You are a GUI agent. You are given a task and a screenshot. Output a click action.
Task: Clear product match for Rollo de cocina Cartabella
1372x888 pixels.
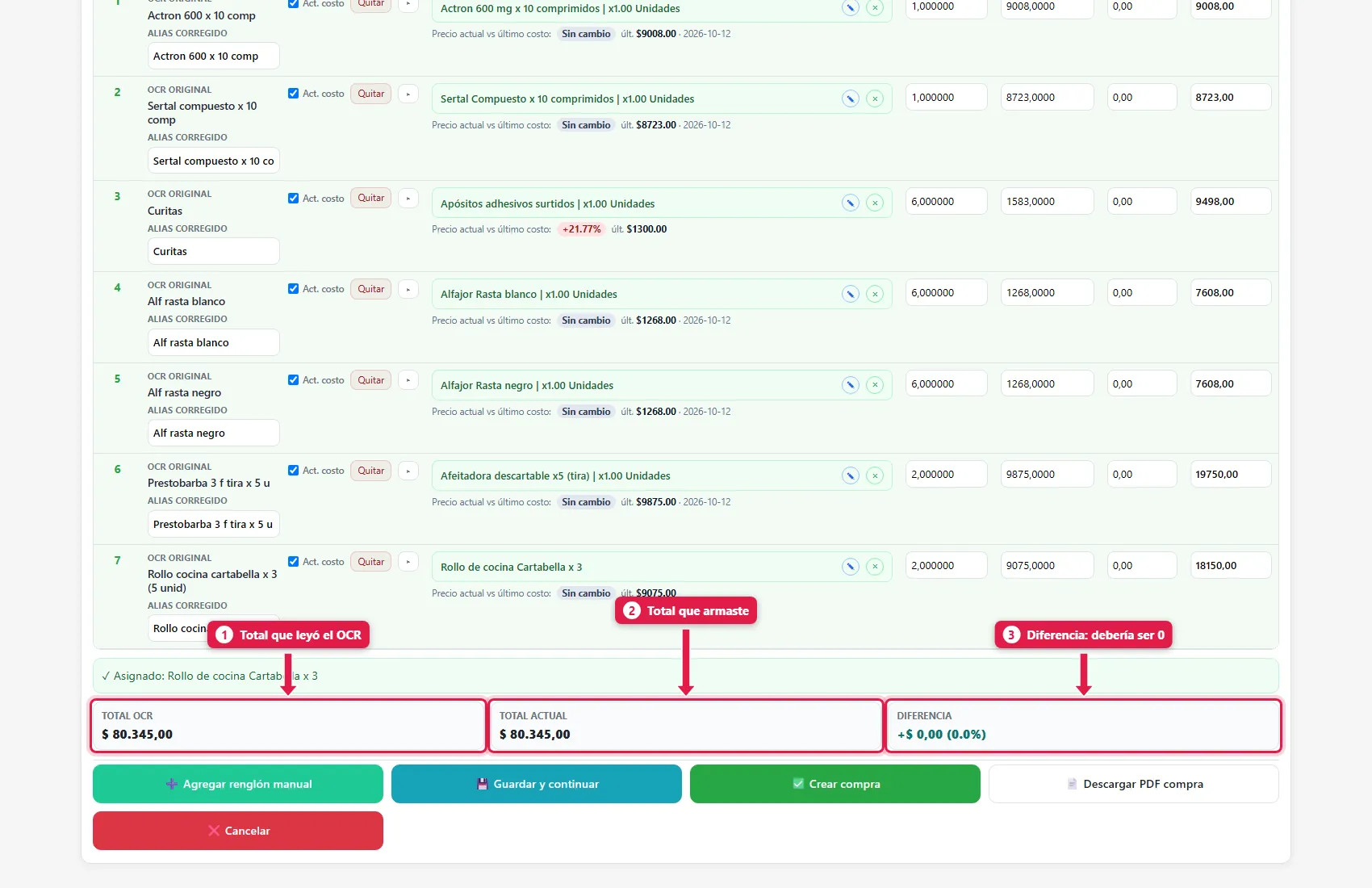click(875, 567)
